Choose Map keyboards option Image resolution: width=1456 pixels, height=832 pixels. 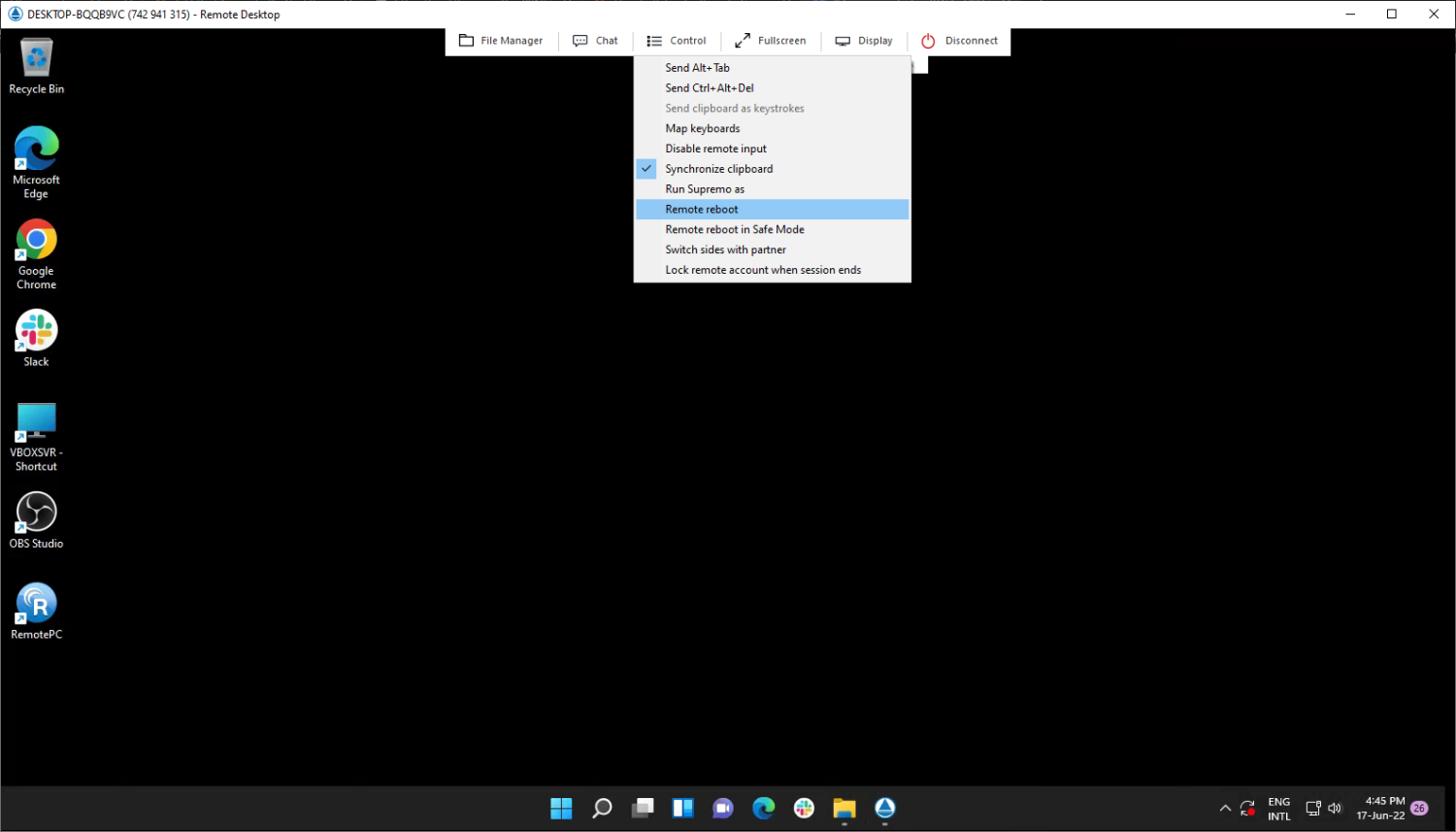tap(773, 128)
